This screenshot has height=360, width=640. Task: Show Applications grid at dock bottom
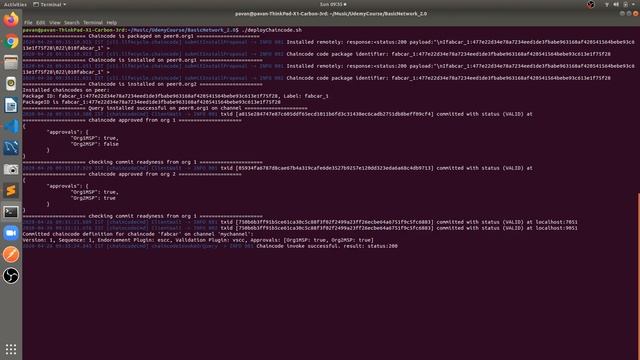tap(11, 349)
